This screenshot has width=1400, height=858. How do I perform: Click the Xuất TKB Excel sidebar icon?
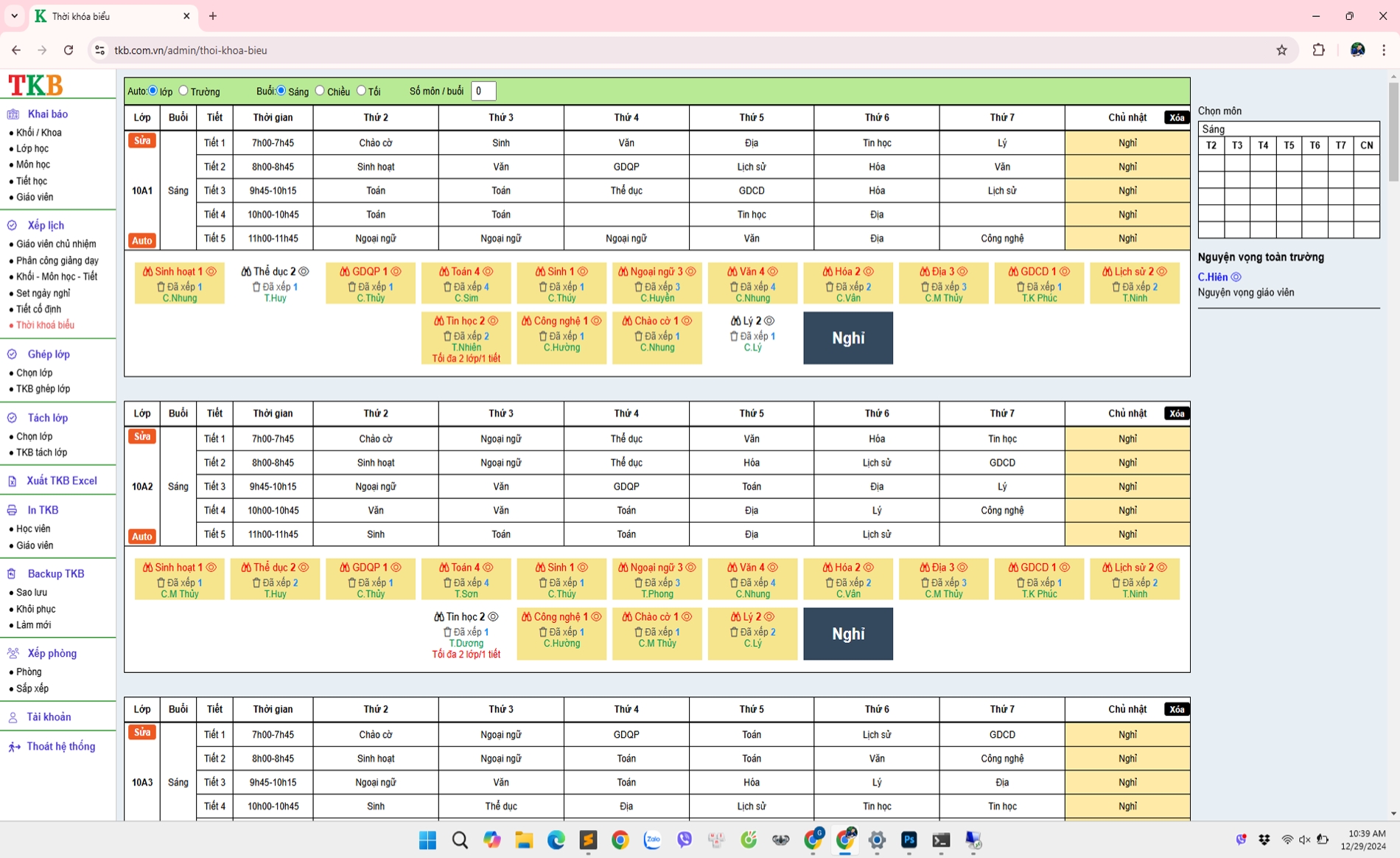point(13,481)
